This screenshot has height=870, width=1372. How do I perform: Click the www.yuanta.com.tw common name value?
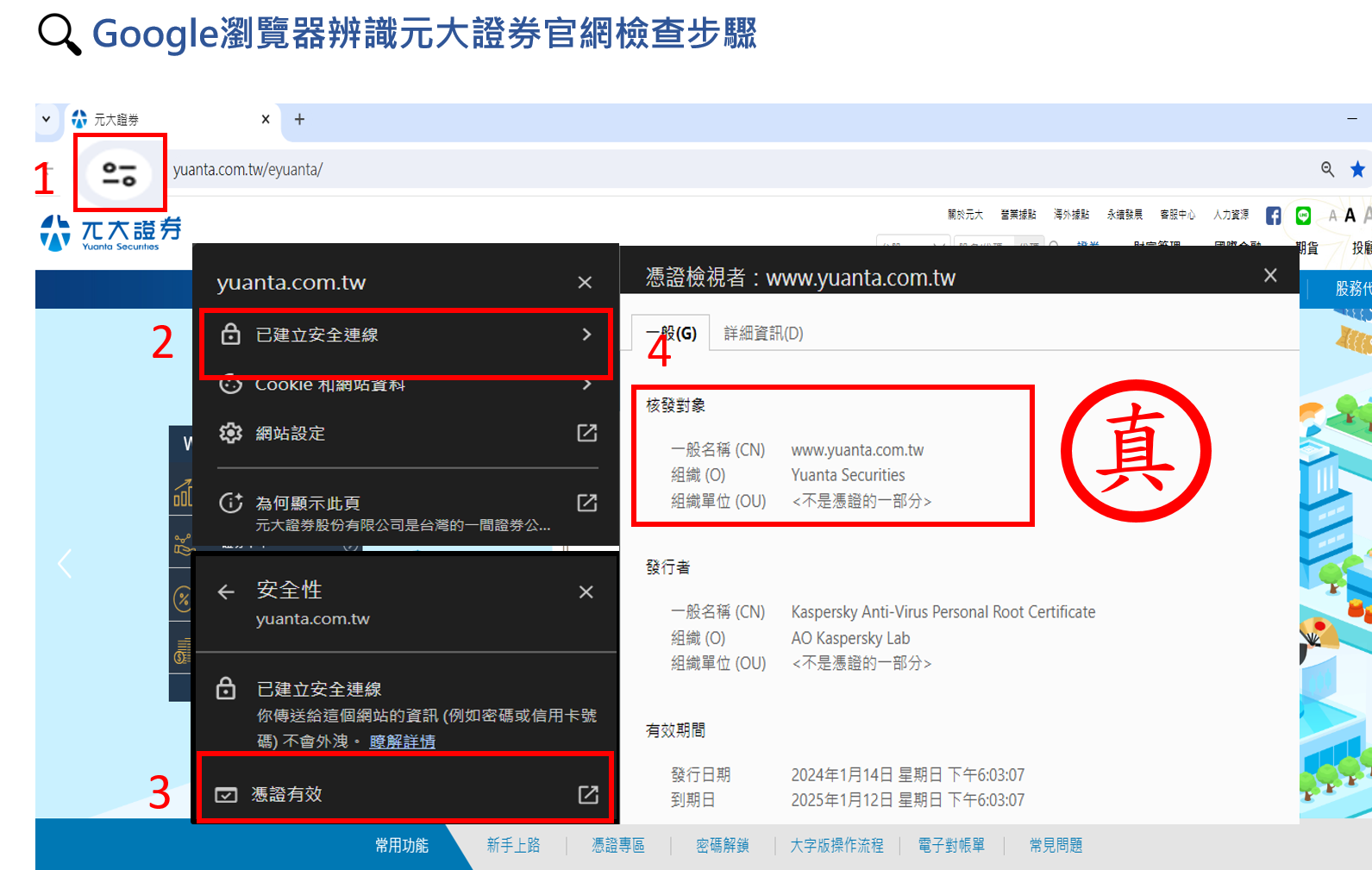click(x=857, y=450)
